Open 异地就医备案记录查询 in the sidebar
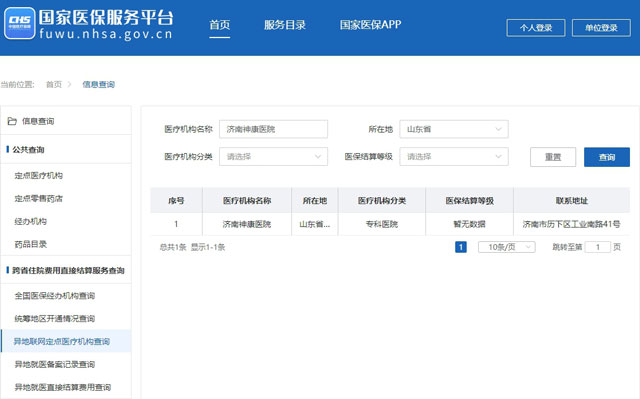The height and width of the screenshot is (399, 640). [x=55, y=364]
